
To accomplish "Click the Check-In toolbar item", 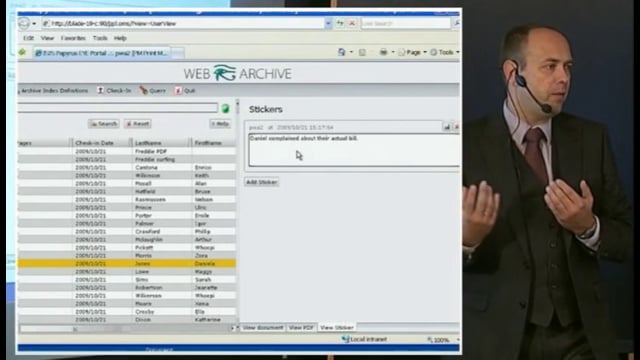I will click(114, 91).
